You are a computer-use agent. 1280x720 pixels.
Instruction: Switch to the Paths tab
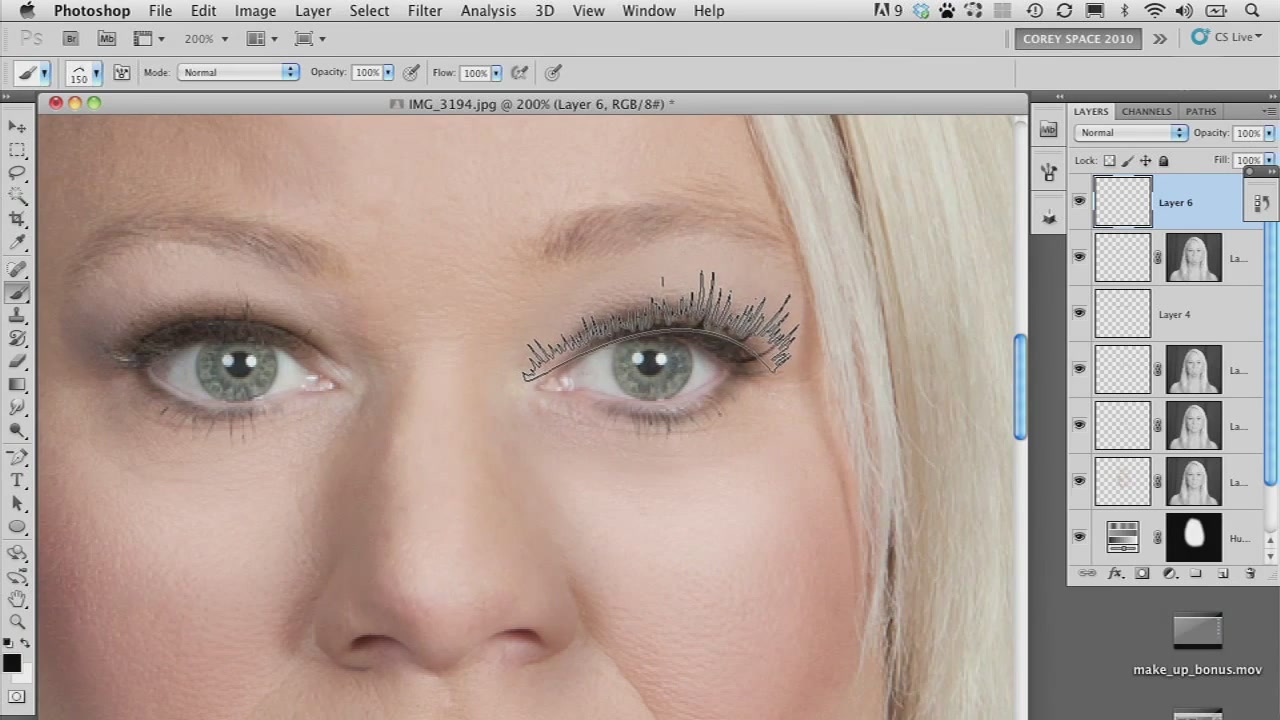(x=1201, y=111)
